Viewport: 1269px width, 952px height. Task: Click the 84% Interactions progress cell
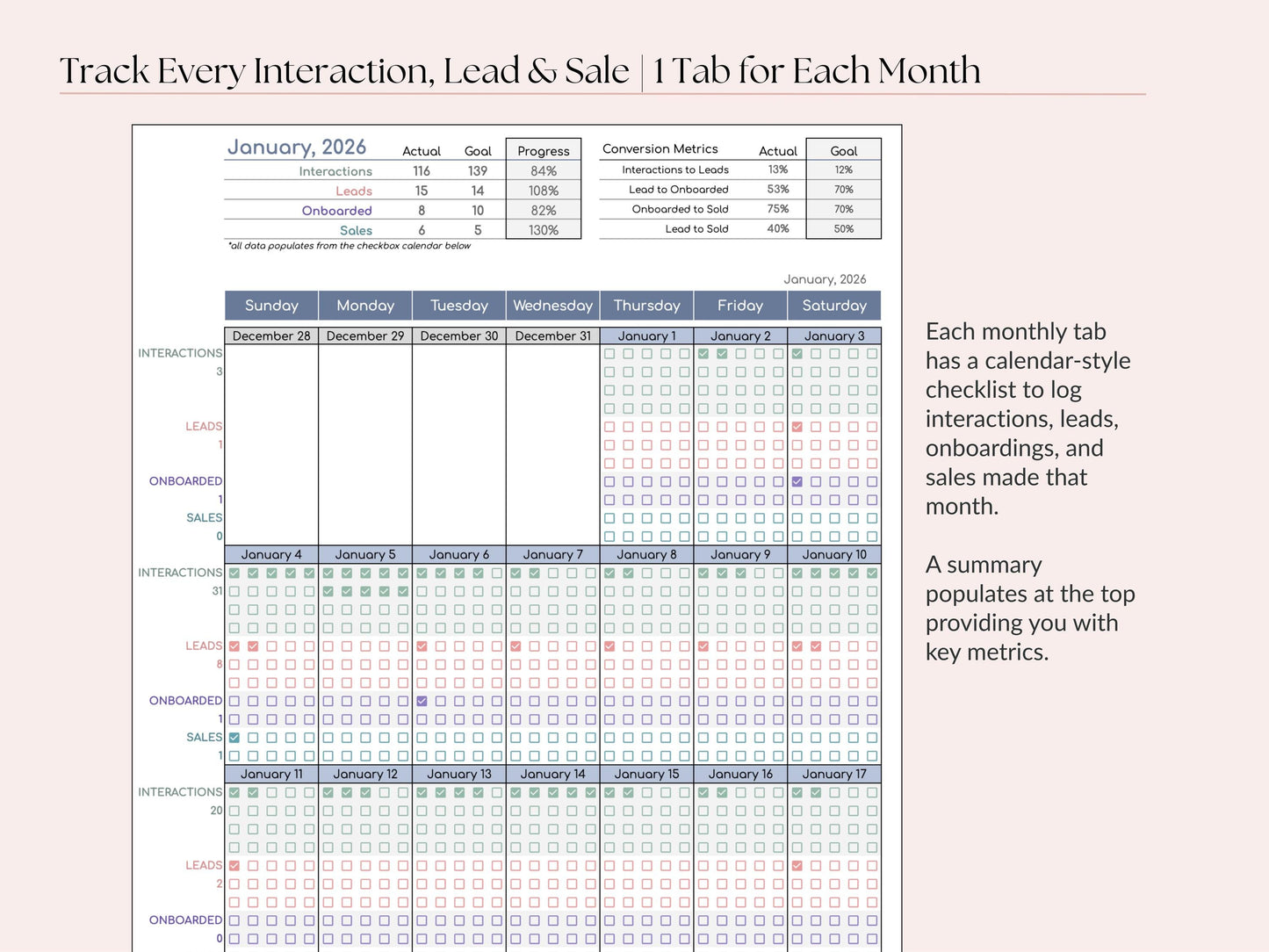[x=544, y=171]
